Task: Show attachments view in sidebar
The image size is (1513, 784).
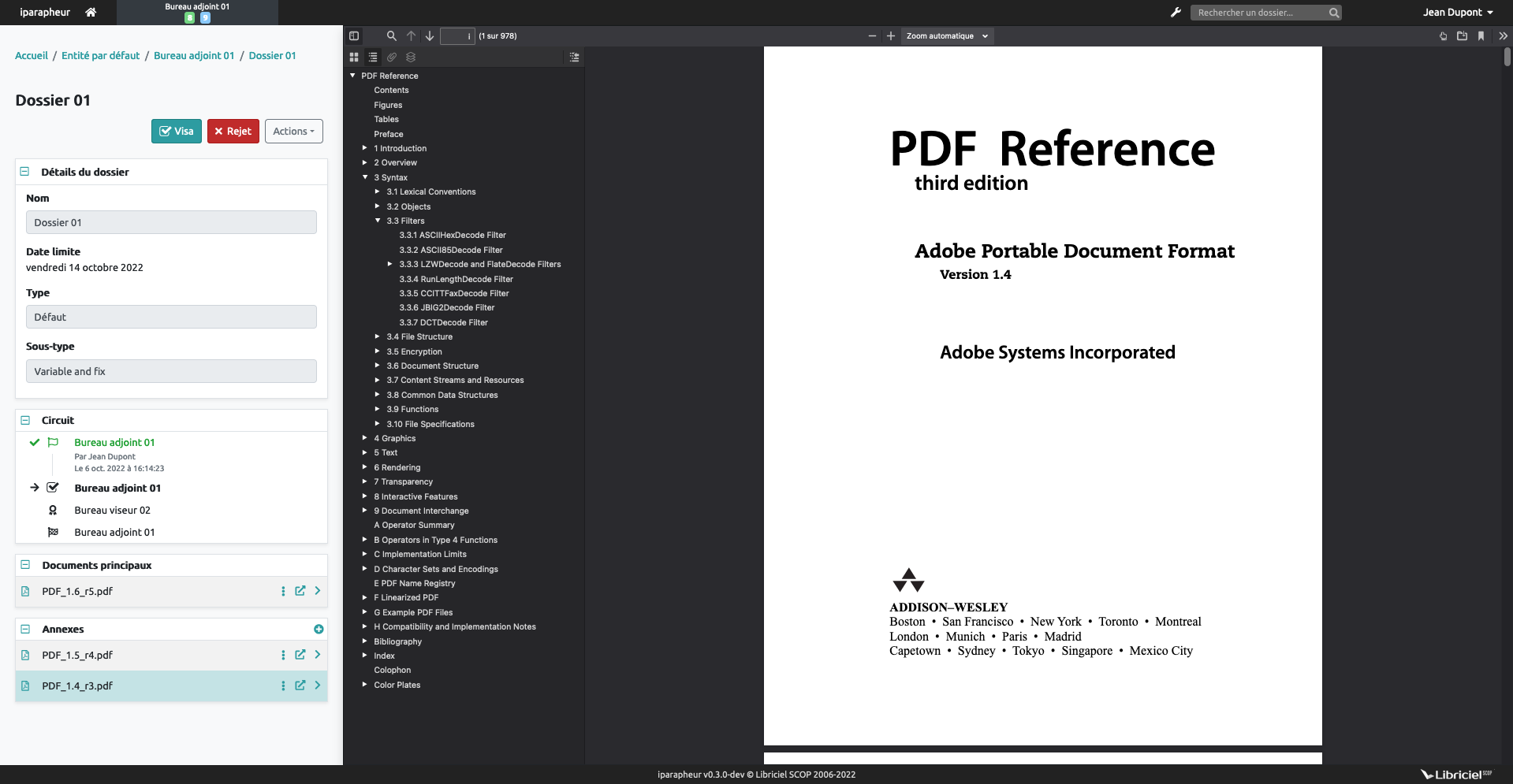Action: click(392, 57)
